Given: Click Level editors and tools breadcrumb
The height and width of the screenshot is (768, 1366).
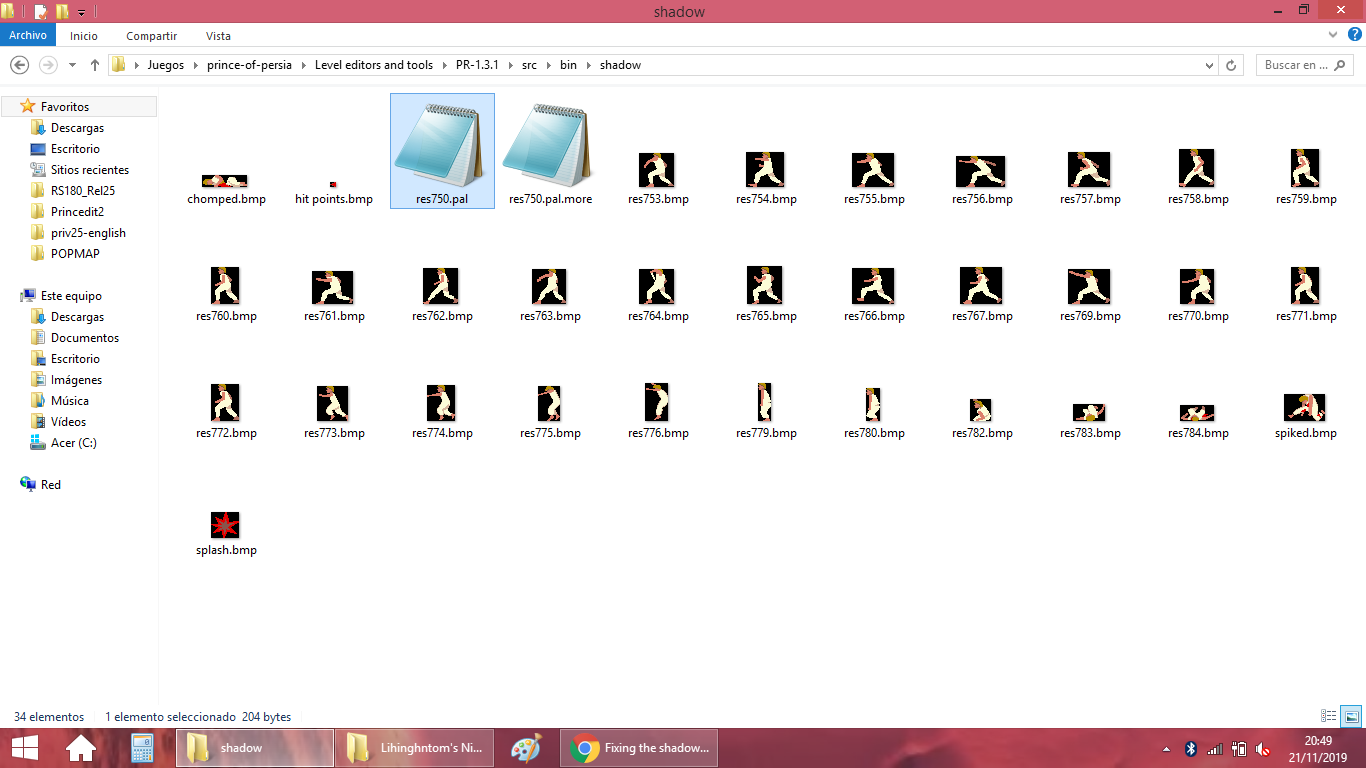Looking at the screenshot, I should pyautogui.click(x=374, y=65).
